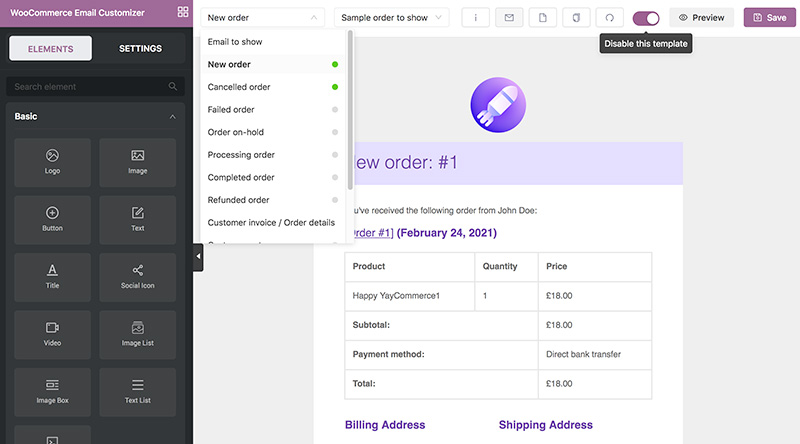Add the Title element
Image resolution: width=800 pixels, height=444 pixels.
[x=53, y=277]
